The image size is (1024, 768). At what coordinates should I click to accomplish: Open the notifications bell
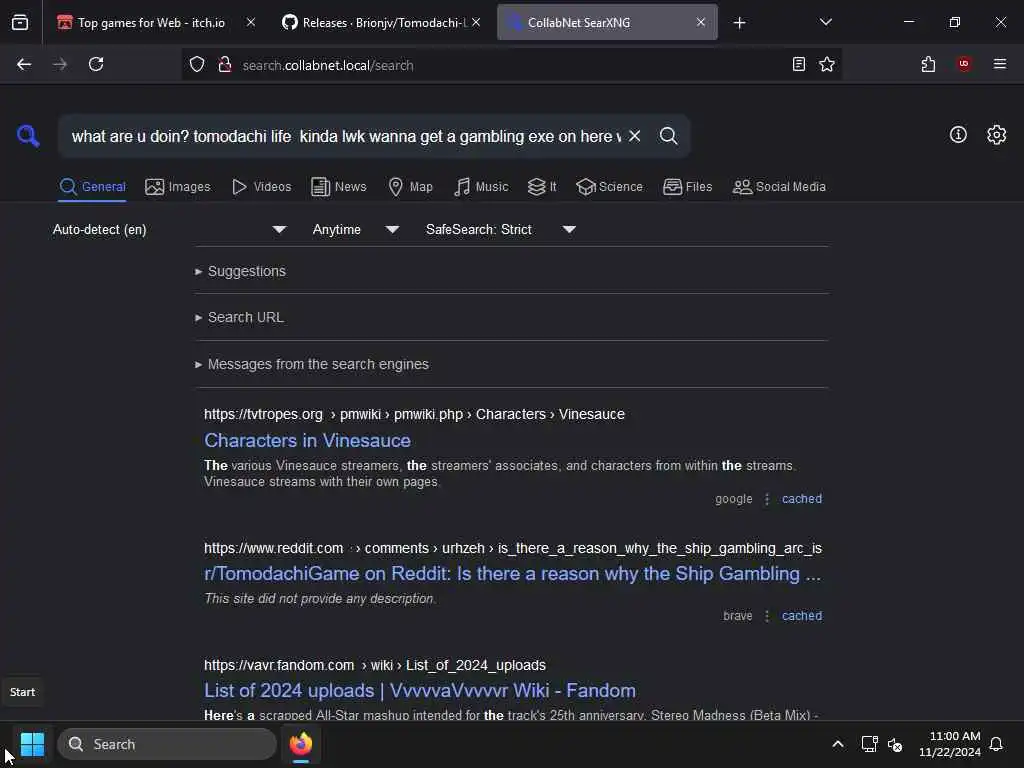coord(996,744)
